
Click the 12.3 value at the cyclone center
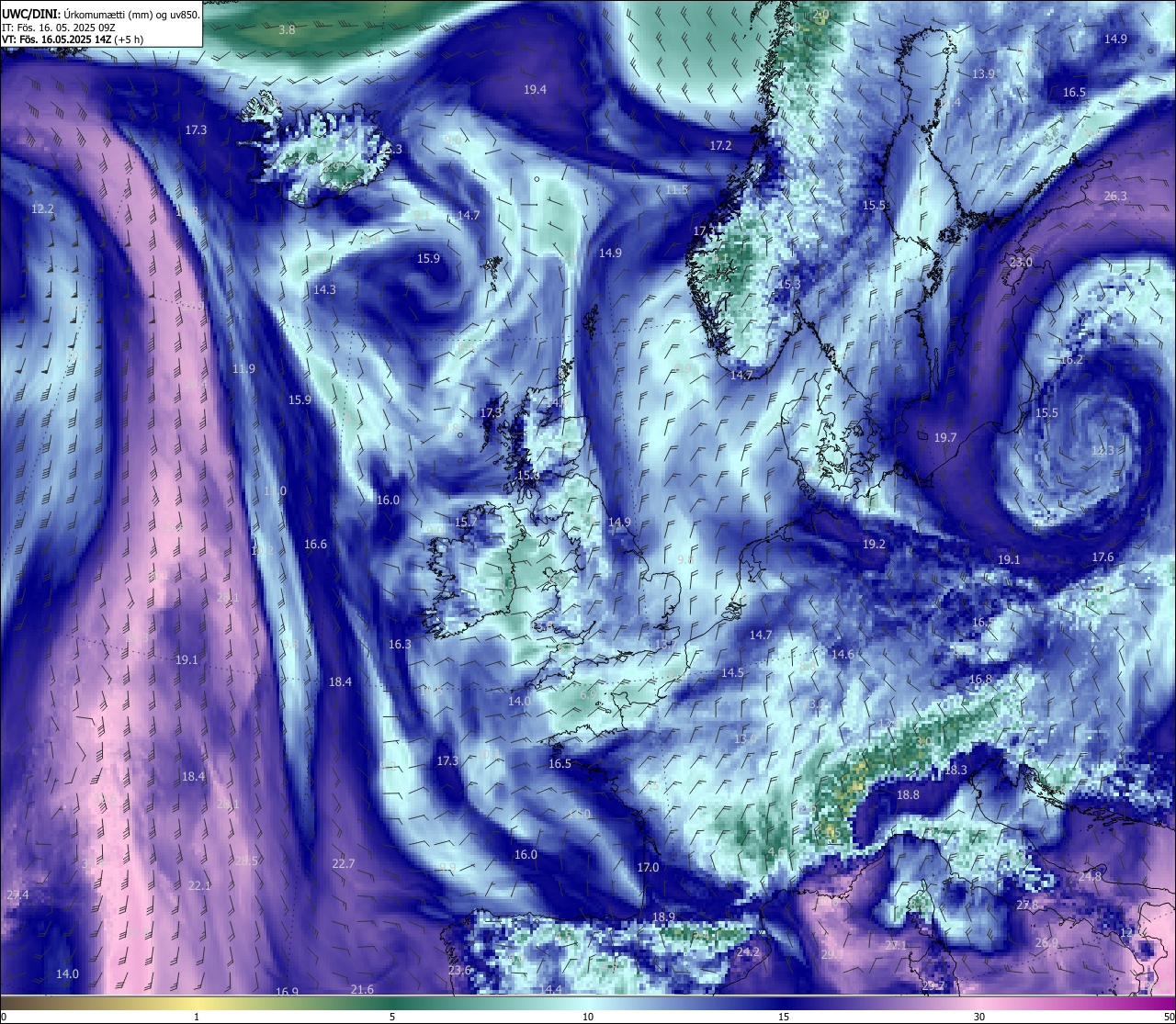pyautogui.click(x=1102, y=451)
